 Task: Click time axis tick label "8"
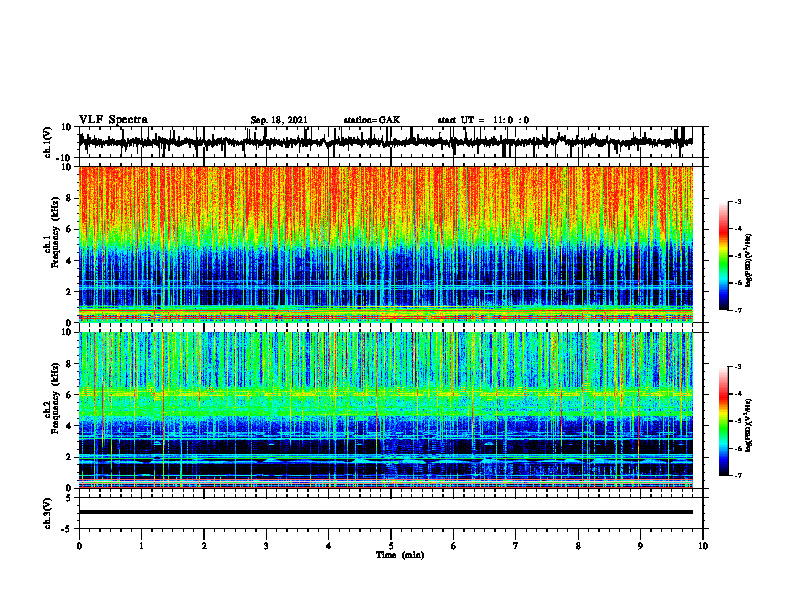pos(578,546)
